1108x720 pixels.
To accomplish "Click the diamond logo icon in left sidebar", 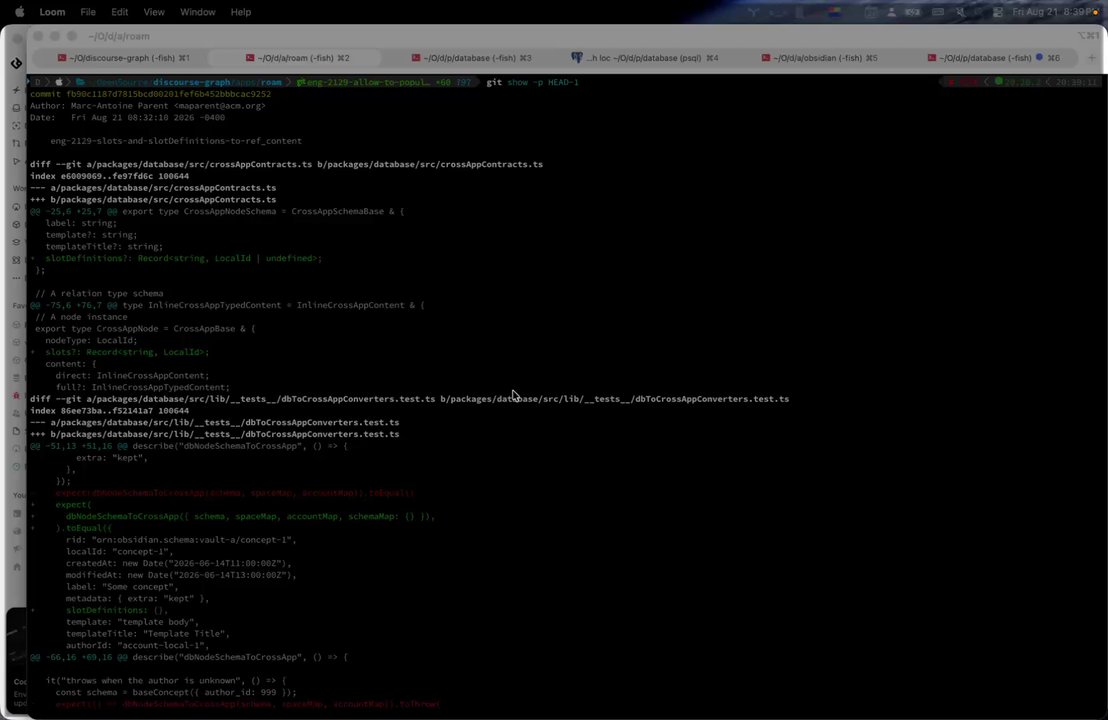I will [x=16, y=64].
